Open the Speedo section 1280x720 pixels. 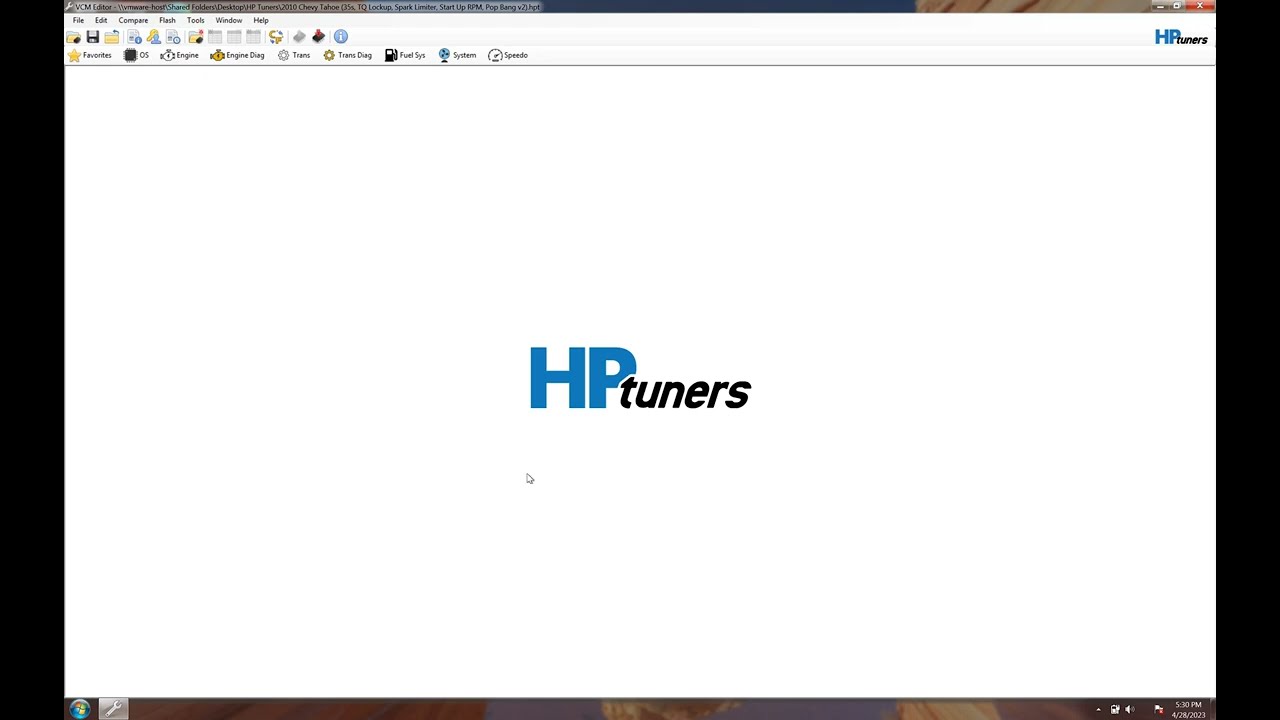[x=508, y=55]
